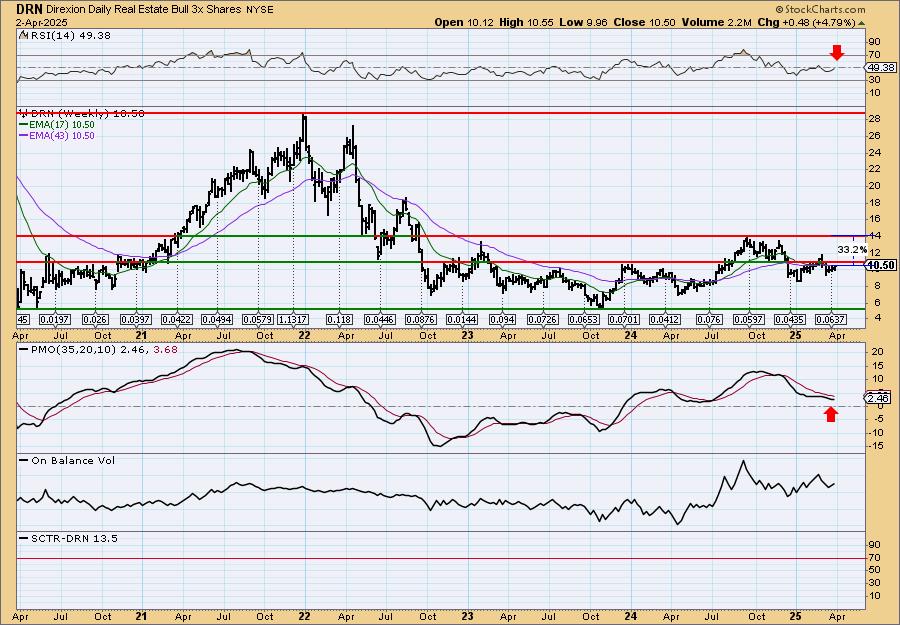Viewport: 900px width, 625px height.
Task: Click the purple EMA(43) 10.50 legend entry
Action: point(57,135)
